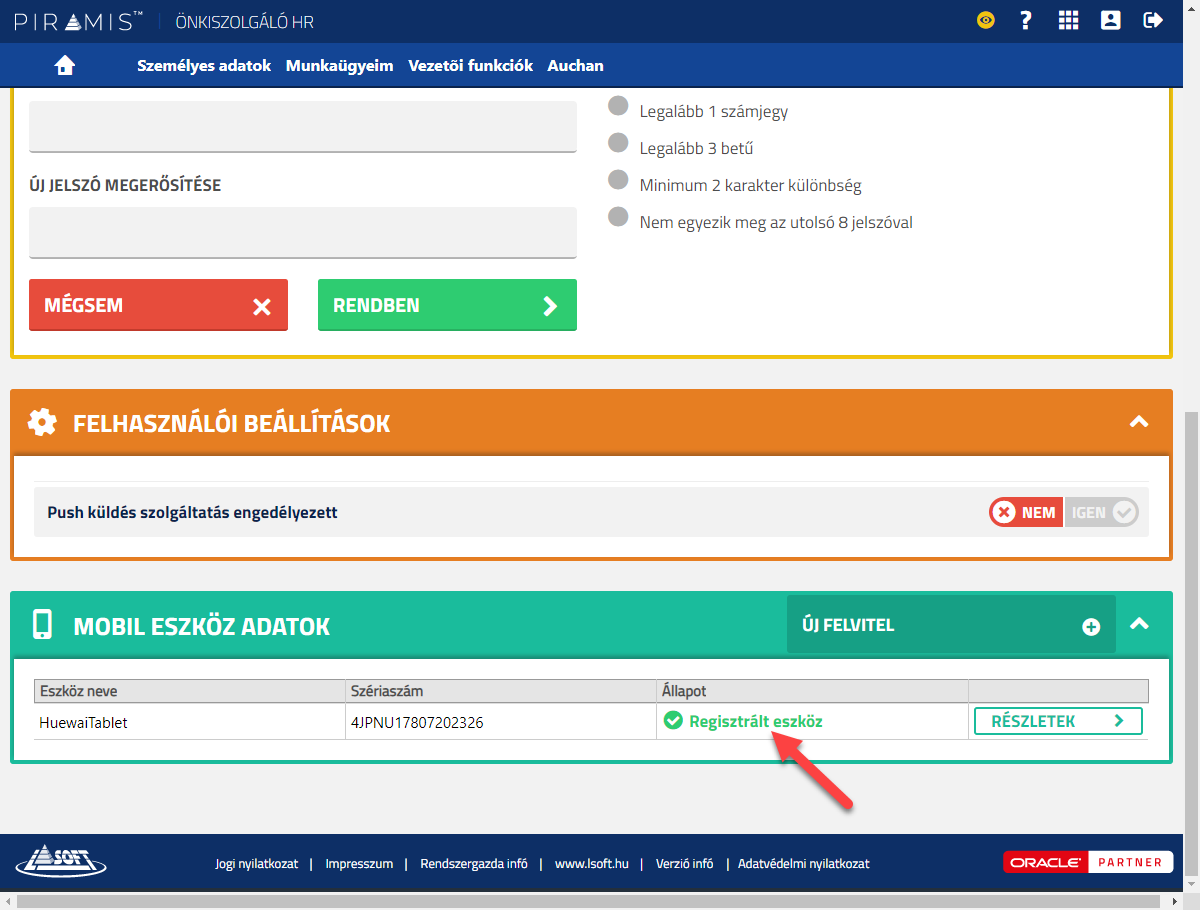
Task: Collapse the Felhasználói beállítások panel
Action: pyautogui.click(x=1138, y=422)
